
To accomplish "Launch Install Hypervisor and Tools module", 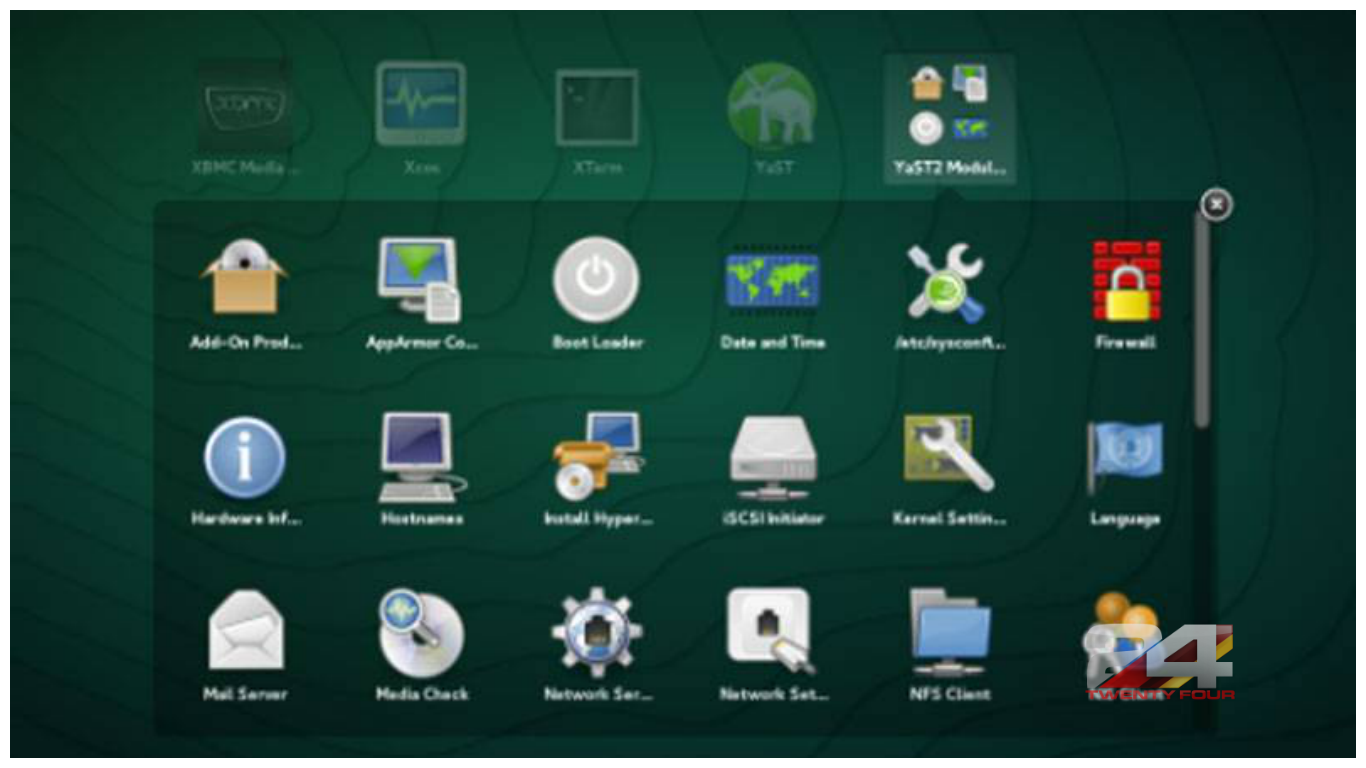I will pyautogui.click(x=598, y=456).
